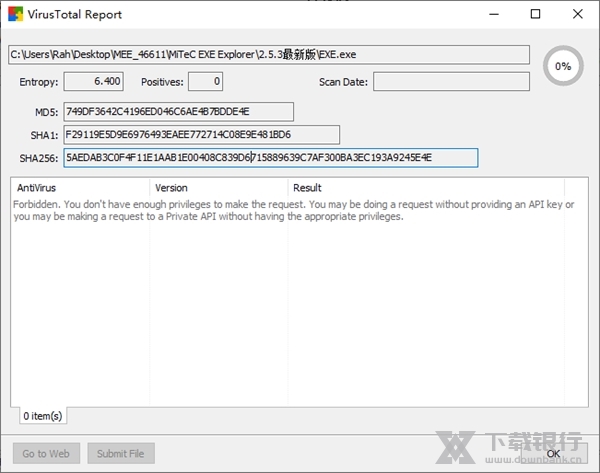This screenshot has height=473, width=600.
Task: Click the Entropy value box
Action: [93, 81]
